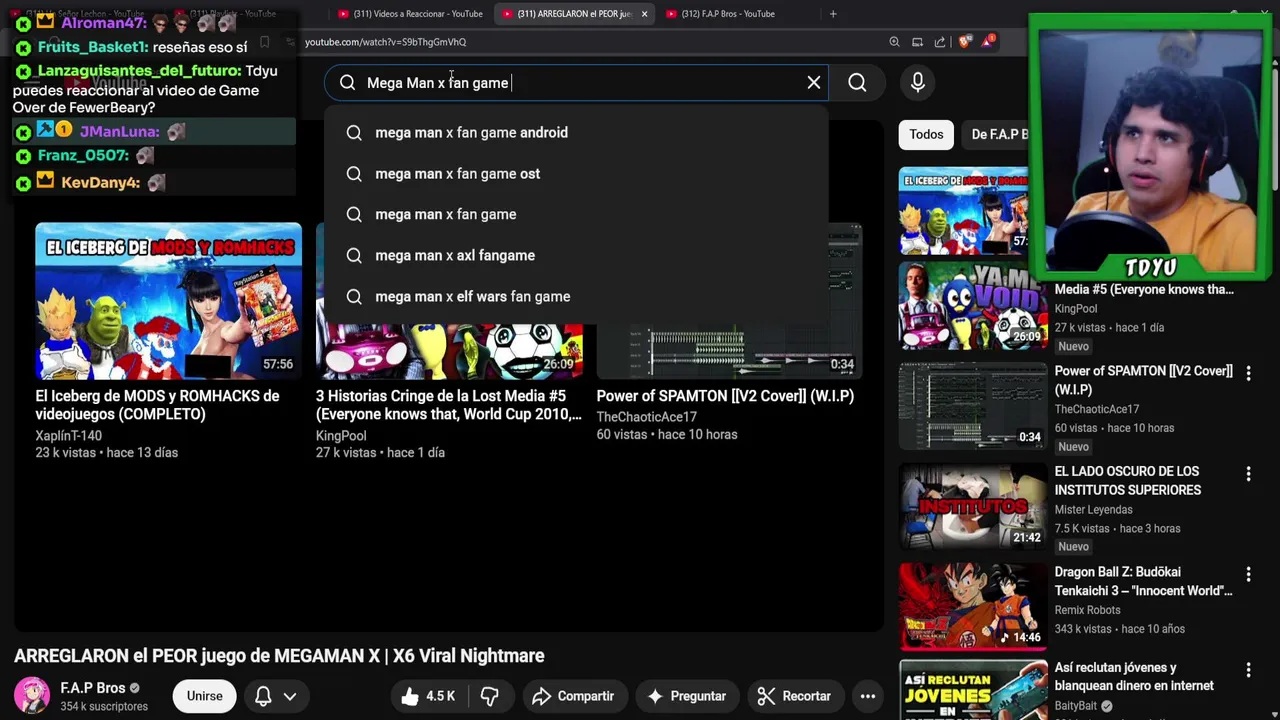Viewport: 1280px width, 720px height.
Task: Open the sidebar Power of SPAMTON thumbnail 0:34
Action: (x=973, y=405)
